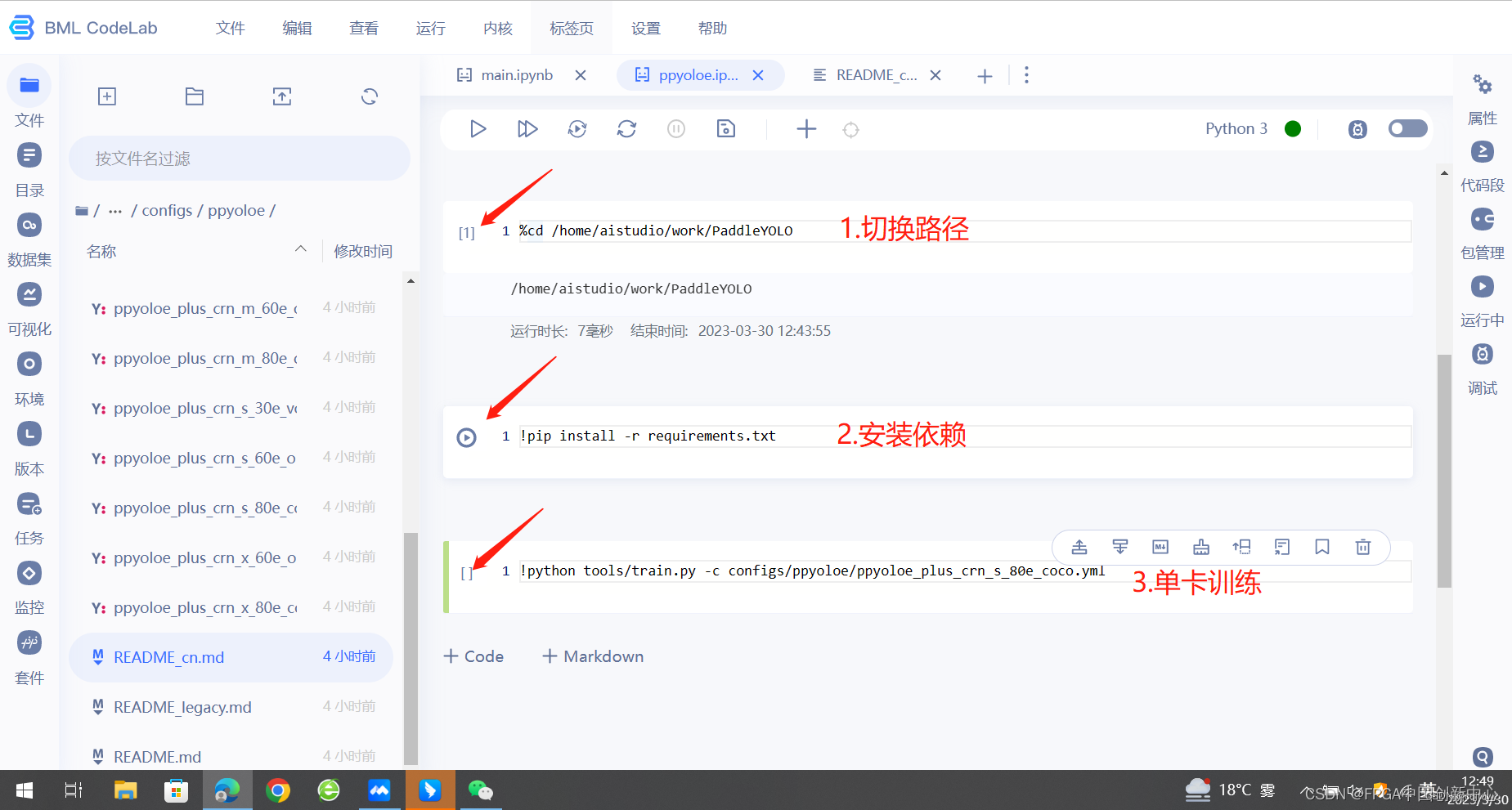Open the 数据集 dataset sidebar panel
The width and height of the screenshot is (1512, 810).
(x=29, y=239)
